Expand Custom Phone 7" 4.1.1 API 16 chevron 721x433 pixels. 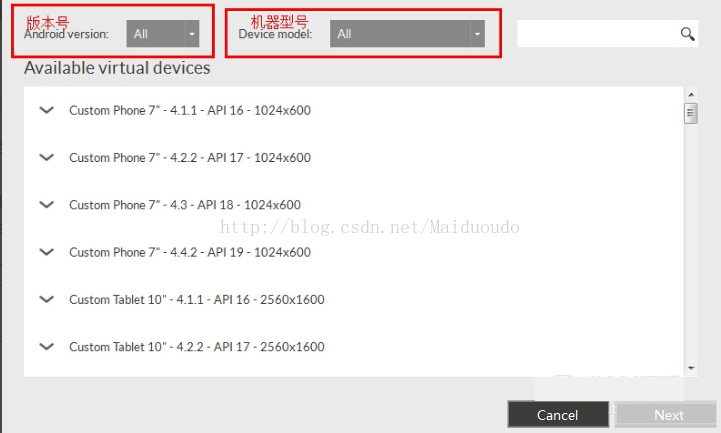click(46, 110)
